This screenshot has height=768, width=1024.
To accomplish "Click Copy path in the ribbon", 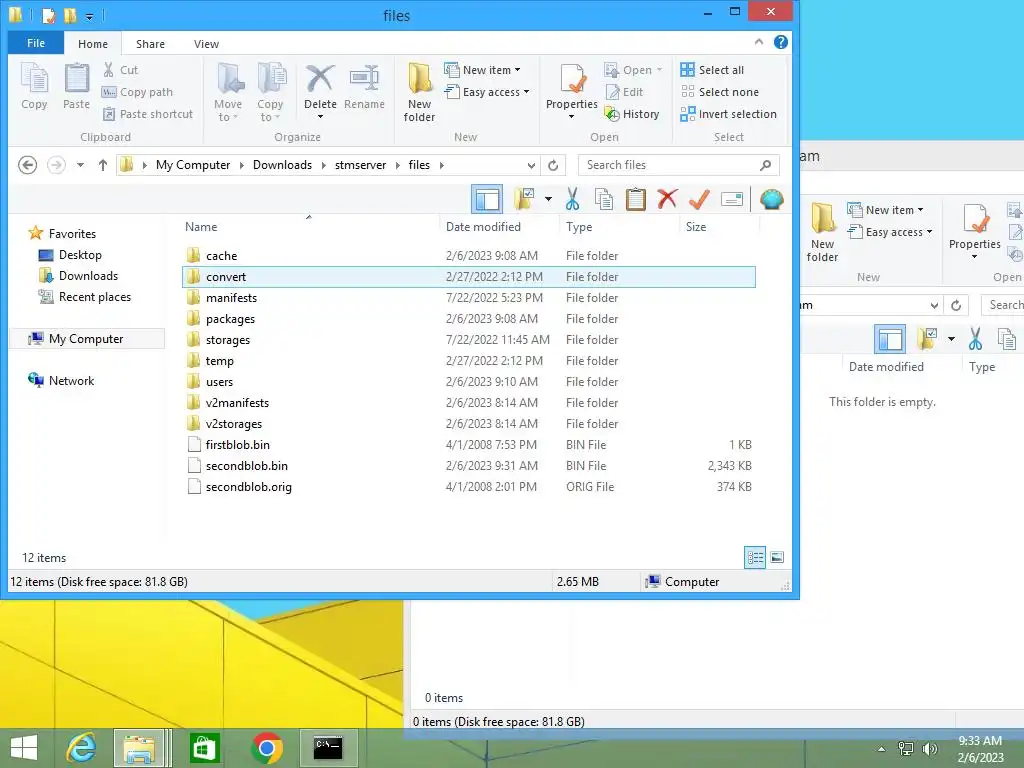I will click(137, 92).
